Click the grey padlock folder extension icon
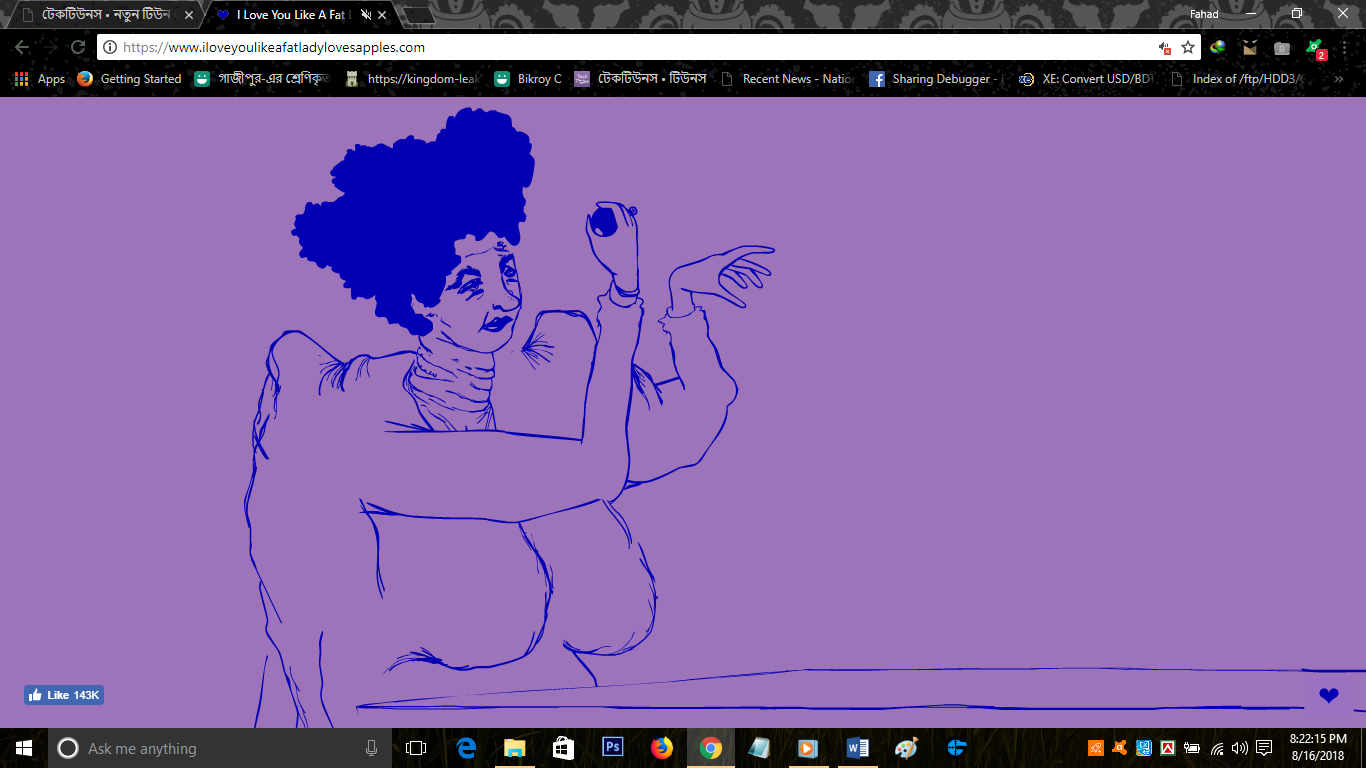This screenshot has height=768, width=1366. pyautogui.click(x=1282, y=47)
